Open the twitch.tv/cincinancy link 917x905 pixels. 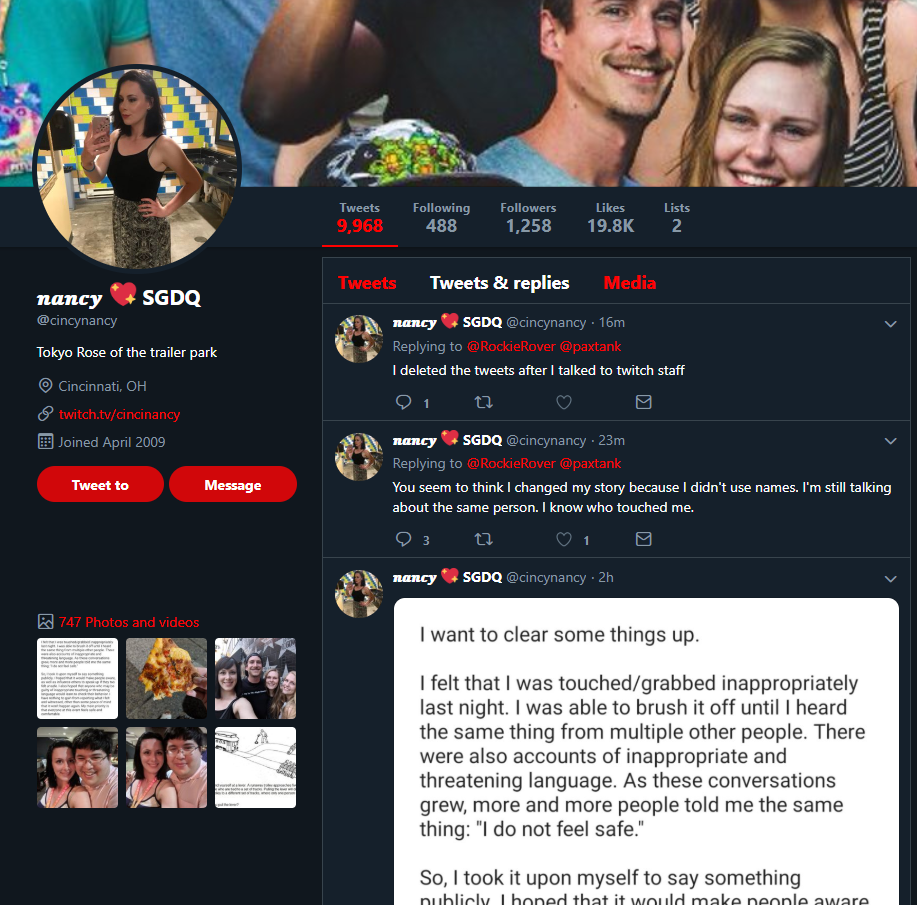point(119,414)
